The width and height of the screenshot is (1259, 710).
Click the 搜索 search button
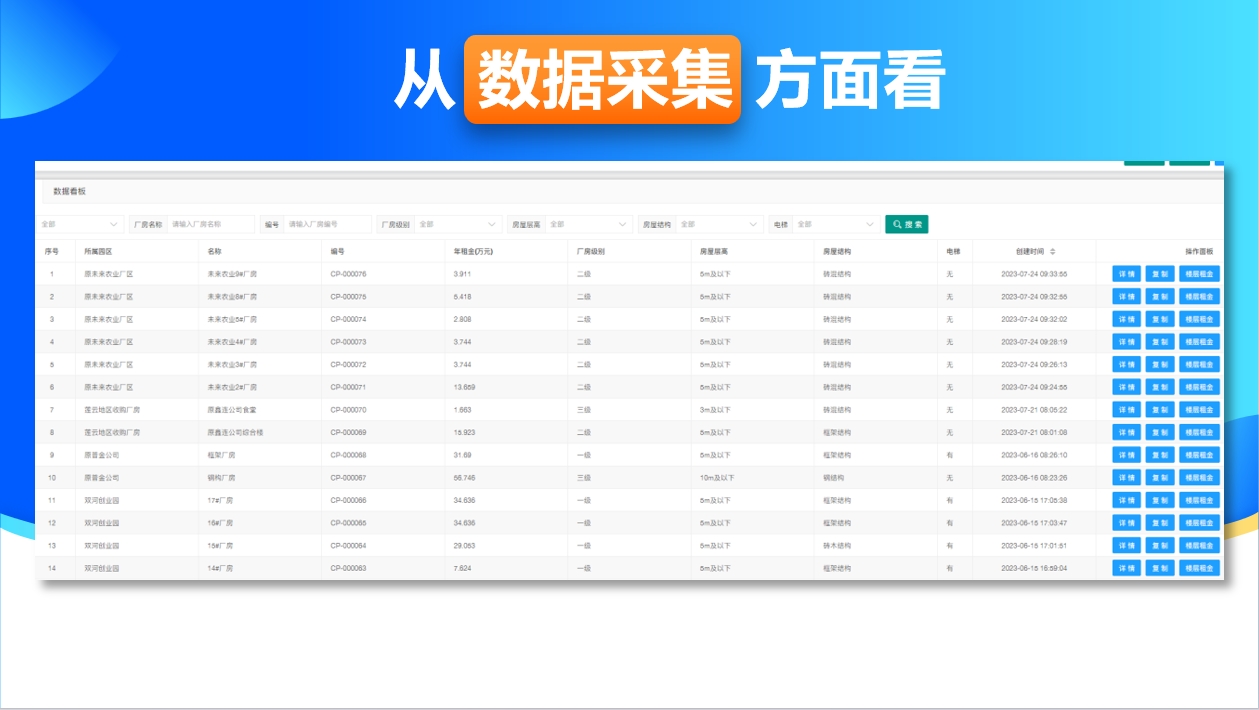click(907, 224)
